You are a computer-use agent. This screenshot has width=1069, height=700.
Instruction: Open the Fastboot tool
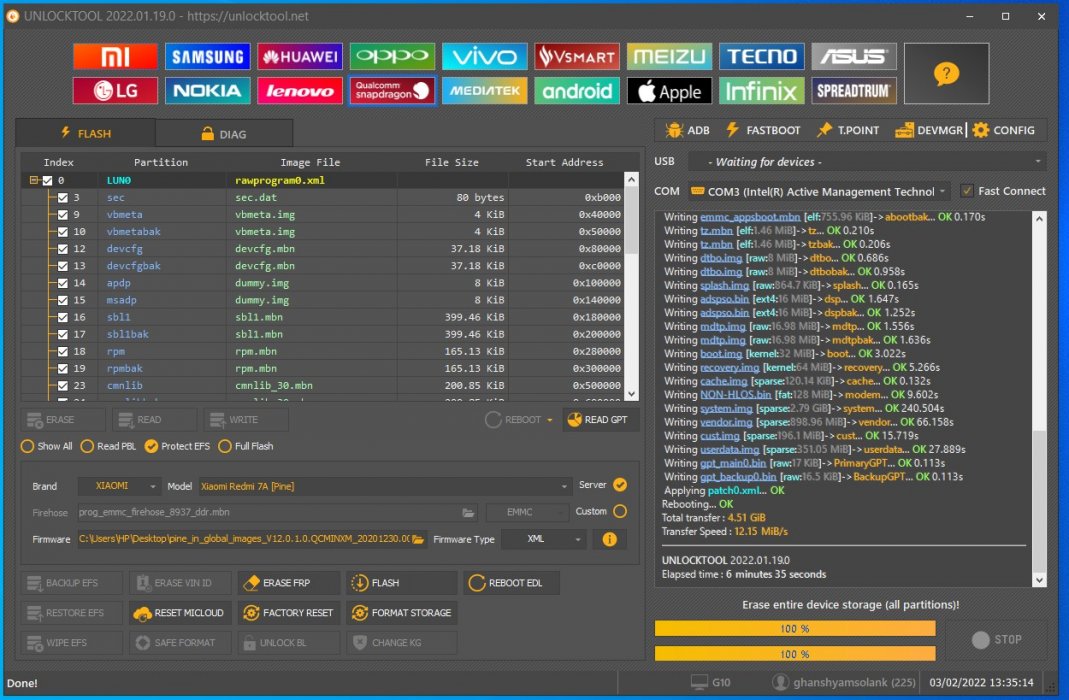(763, 130)
